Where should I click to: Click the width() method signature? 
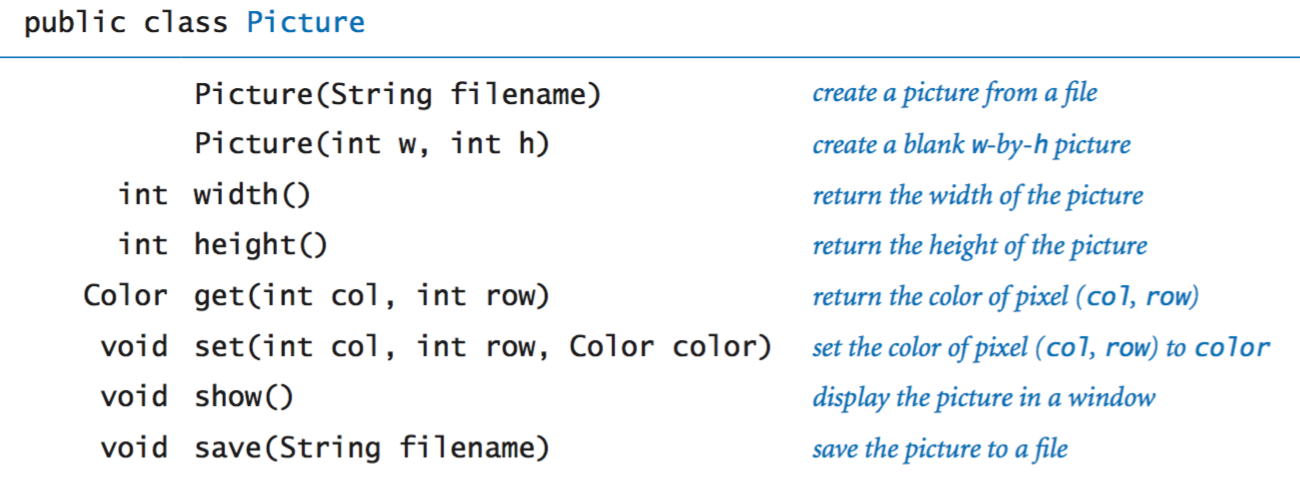coord(252,195)
